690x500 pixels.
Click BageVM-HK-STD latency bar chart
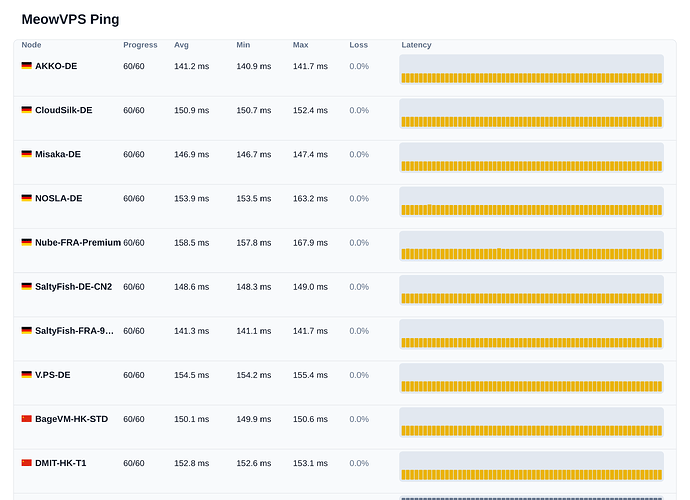[532, 423]
